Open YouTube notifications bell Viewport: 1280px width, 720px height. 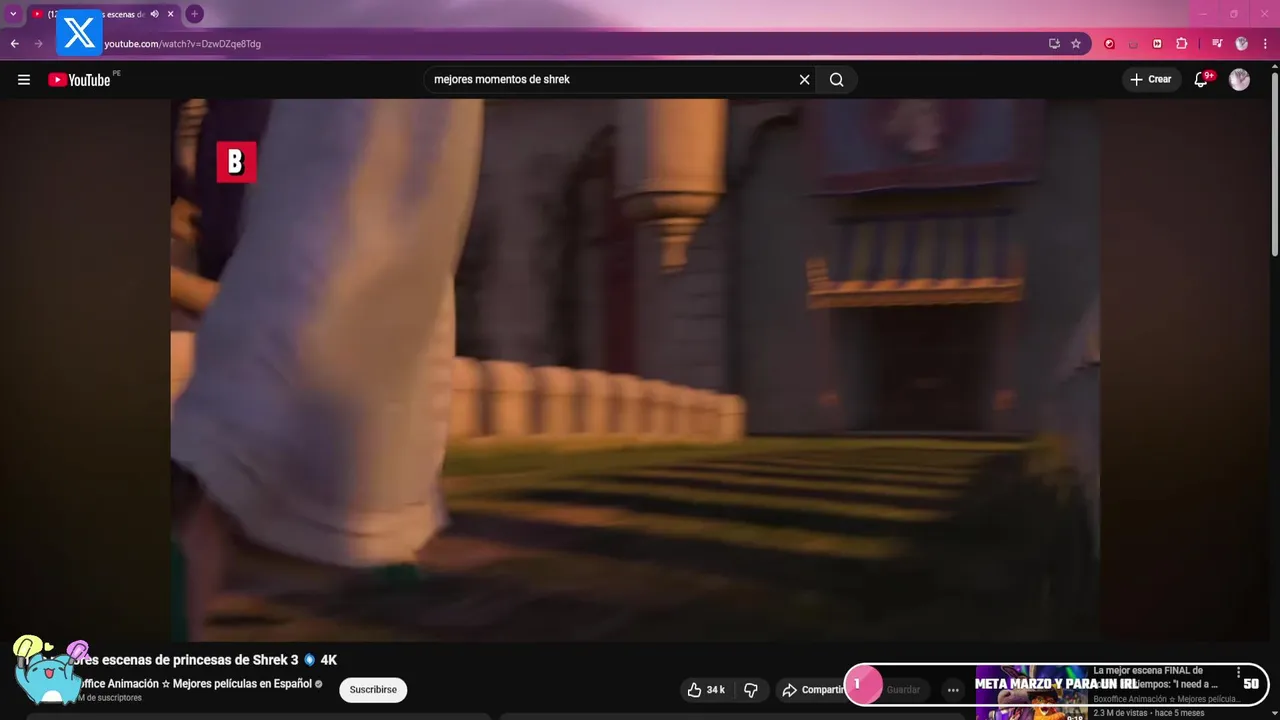[x=1201, y=80]
